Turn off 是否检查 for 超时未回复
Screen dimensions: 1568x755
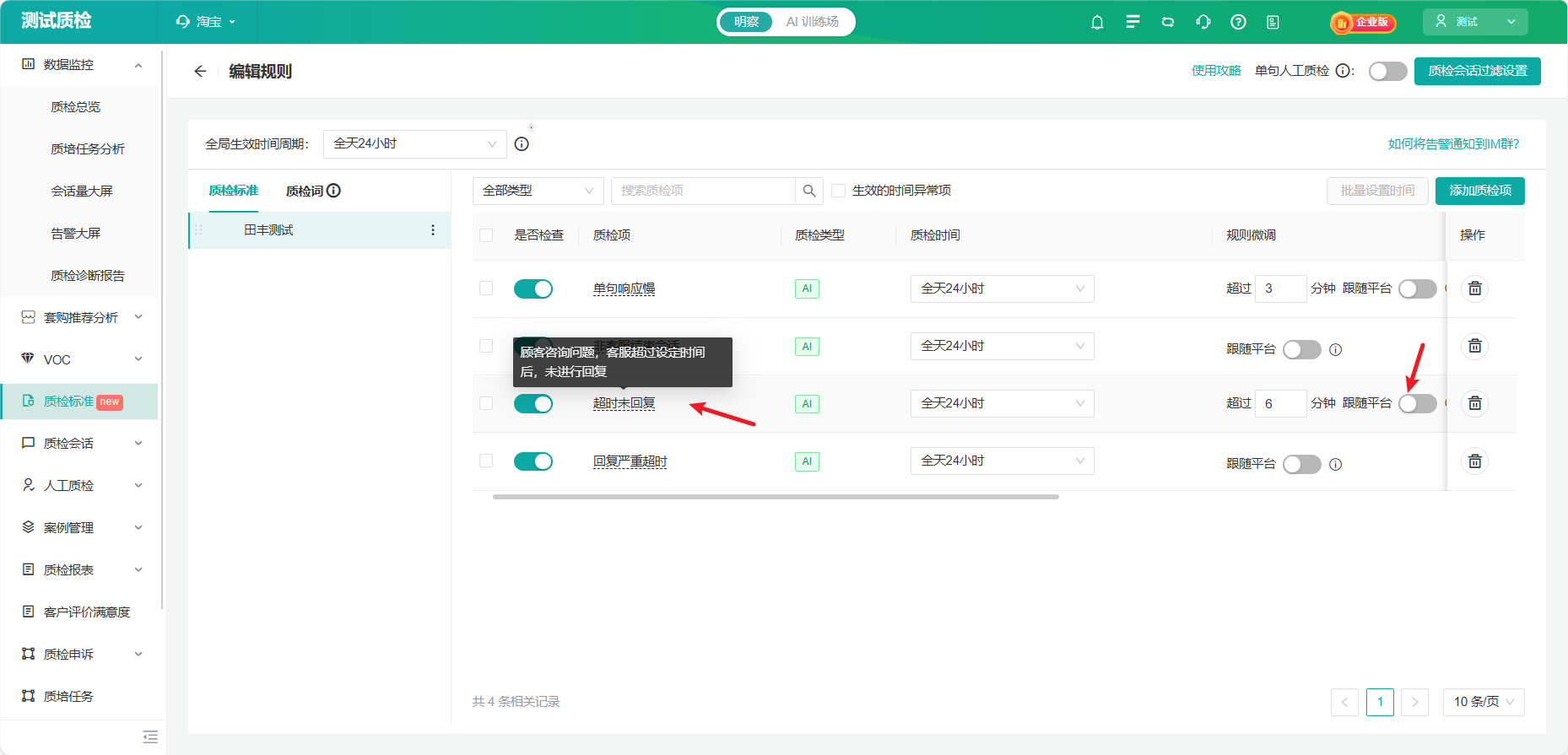[x=533, y=403]
